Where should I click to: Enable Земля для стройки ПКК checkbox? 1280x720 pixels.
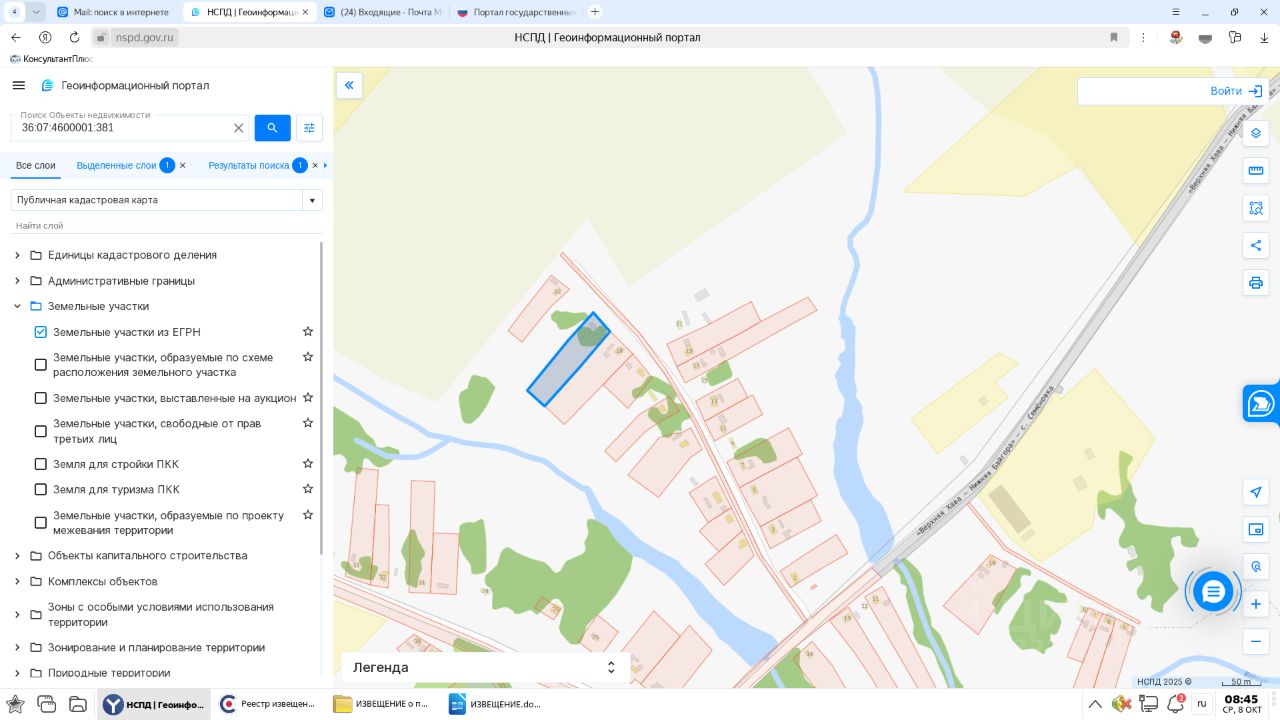click(x=41, y=464)
